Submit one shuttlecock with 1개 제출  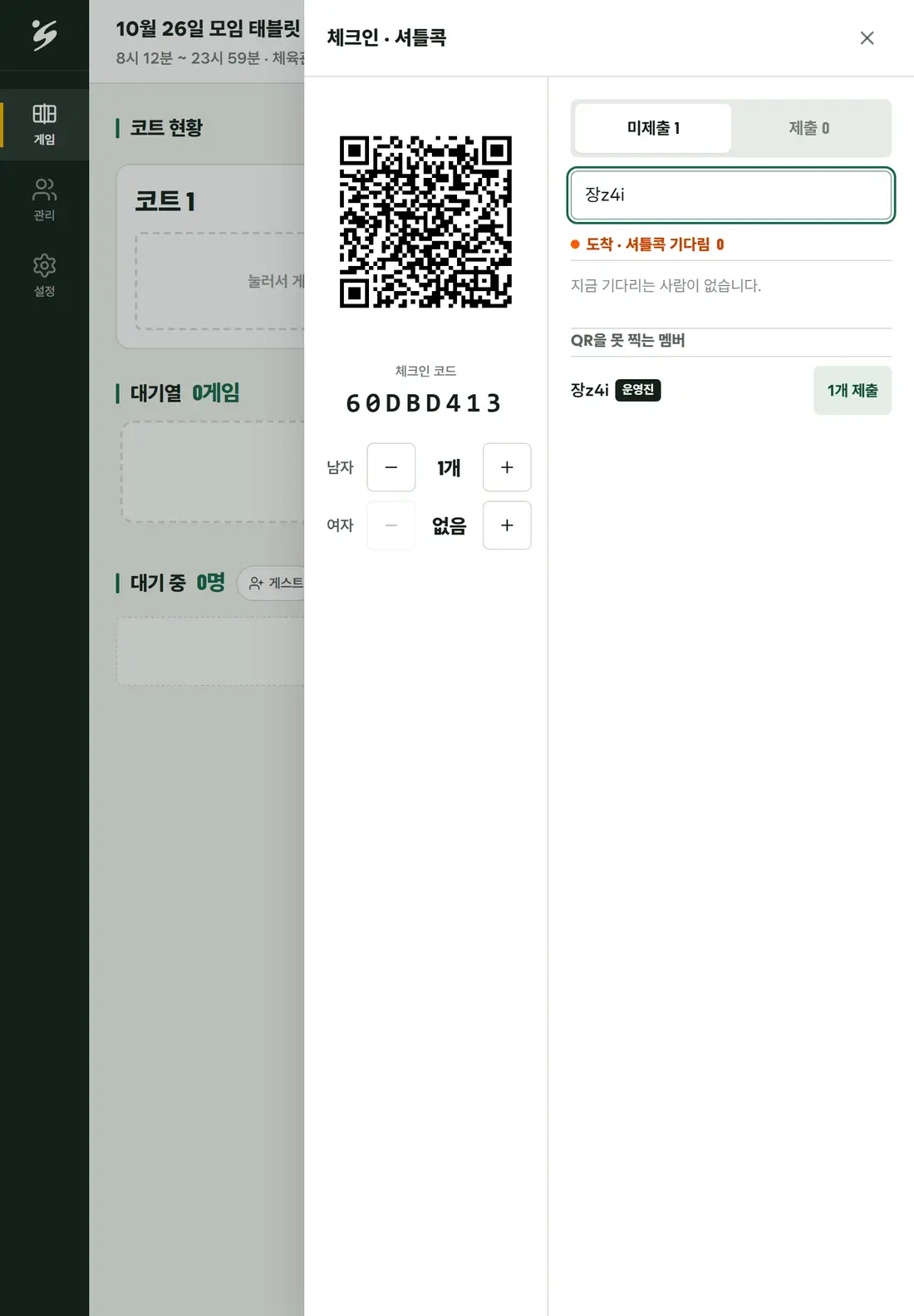[x=853, y=390]
